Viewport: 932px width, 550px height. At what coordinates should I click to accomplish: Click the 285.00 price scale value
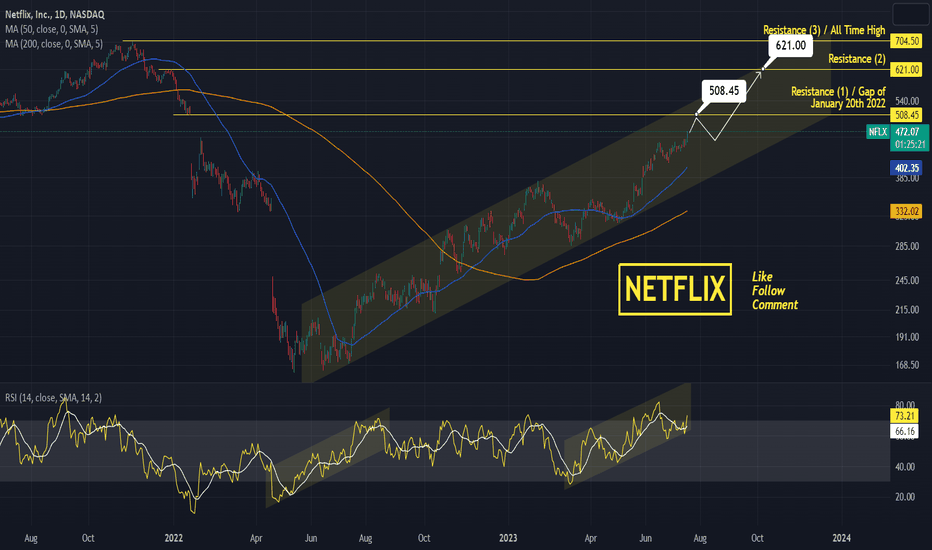(x=906, y=246)
